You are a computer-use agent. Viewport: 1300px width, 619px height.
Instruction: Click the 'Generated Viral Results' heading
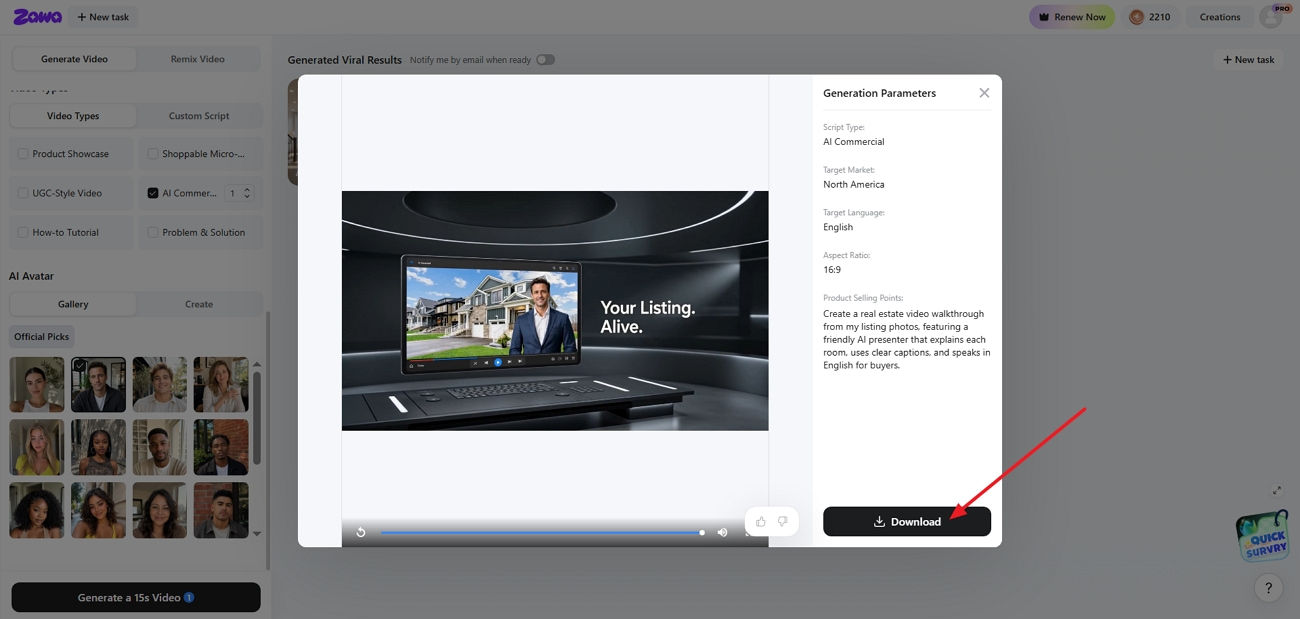point(345,60)
